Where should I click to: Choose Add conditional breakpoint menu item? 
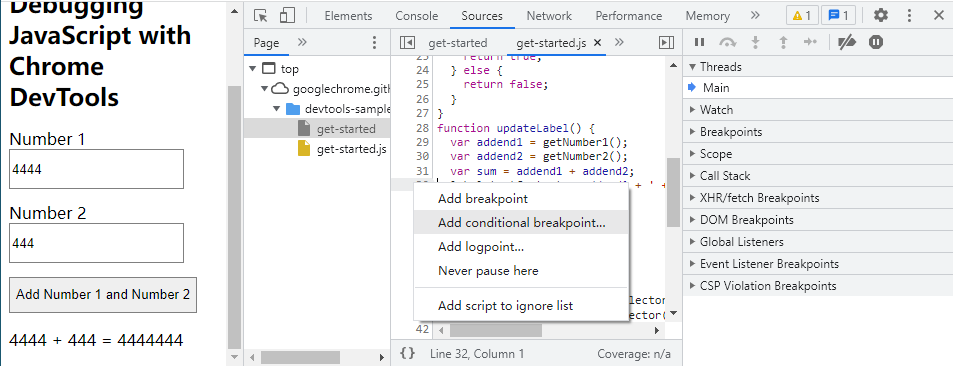pyautogui.click(x=521, y=223)
